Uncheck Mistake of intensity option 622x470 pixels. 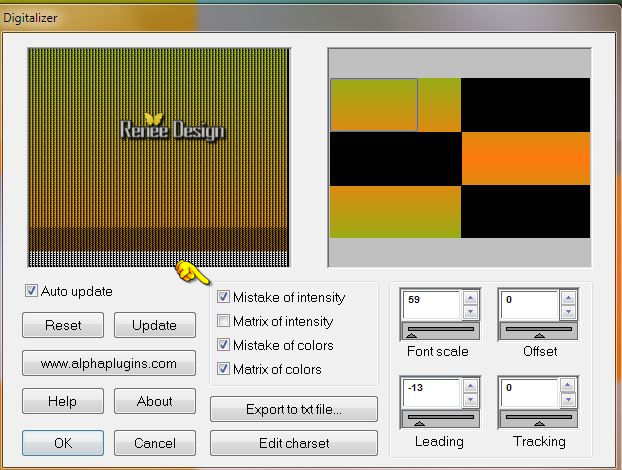point(223,297)
